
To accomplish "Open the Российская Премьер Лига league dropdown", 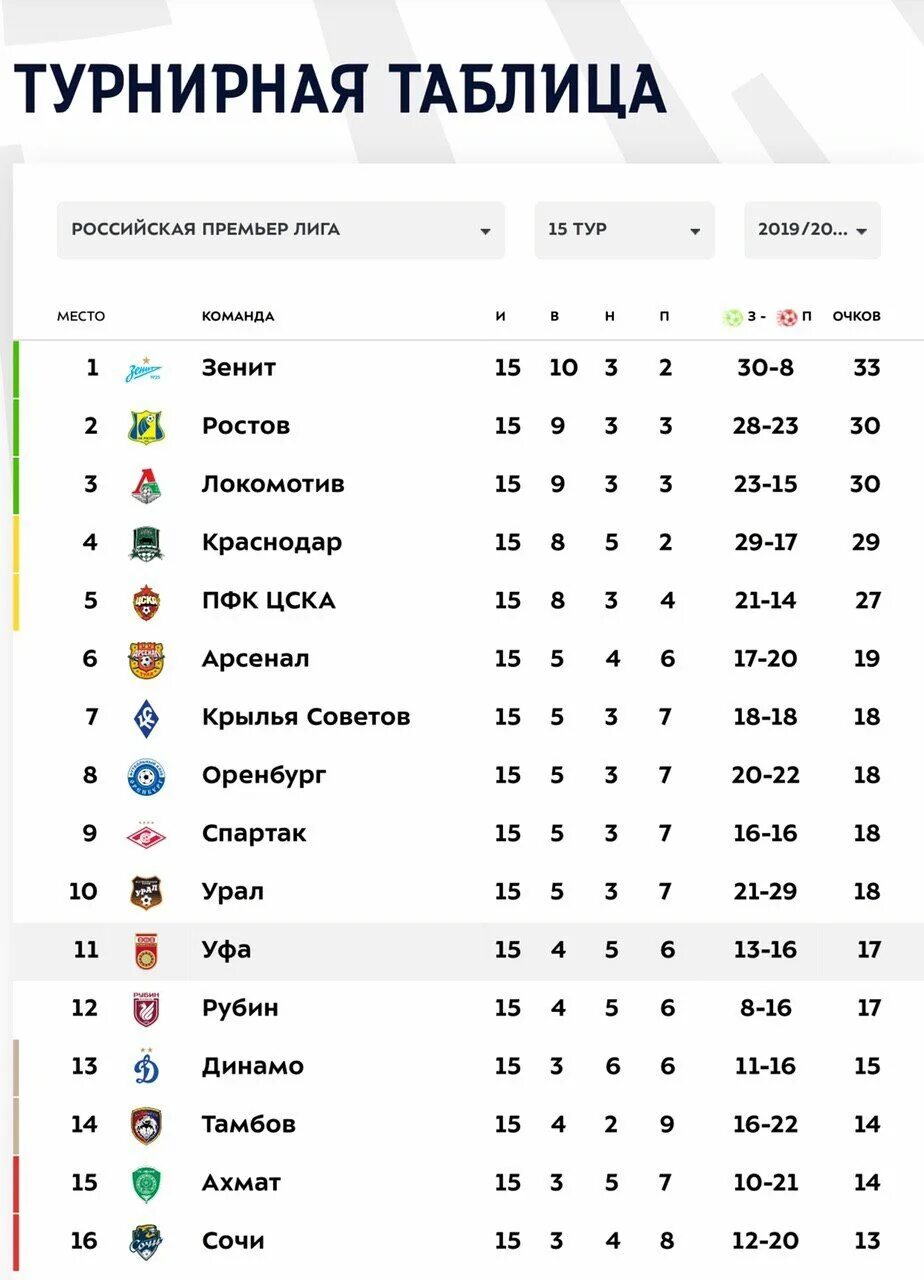I will [x=280, y=230].
